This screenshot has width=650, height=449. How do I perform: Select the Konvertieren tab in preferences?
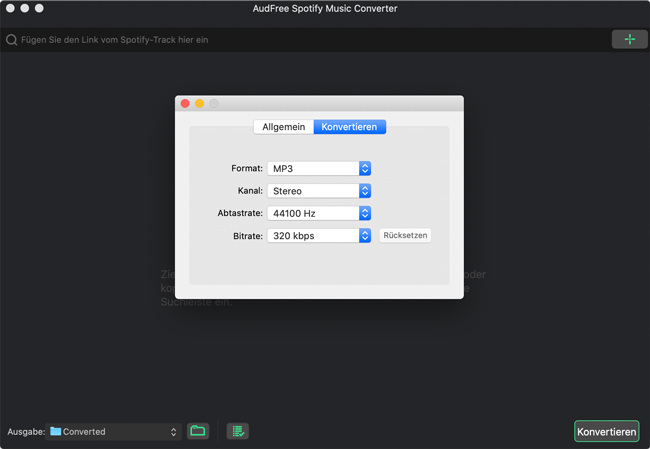[x=349, y=127]
